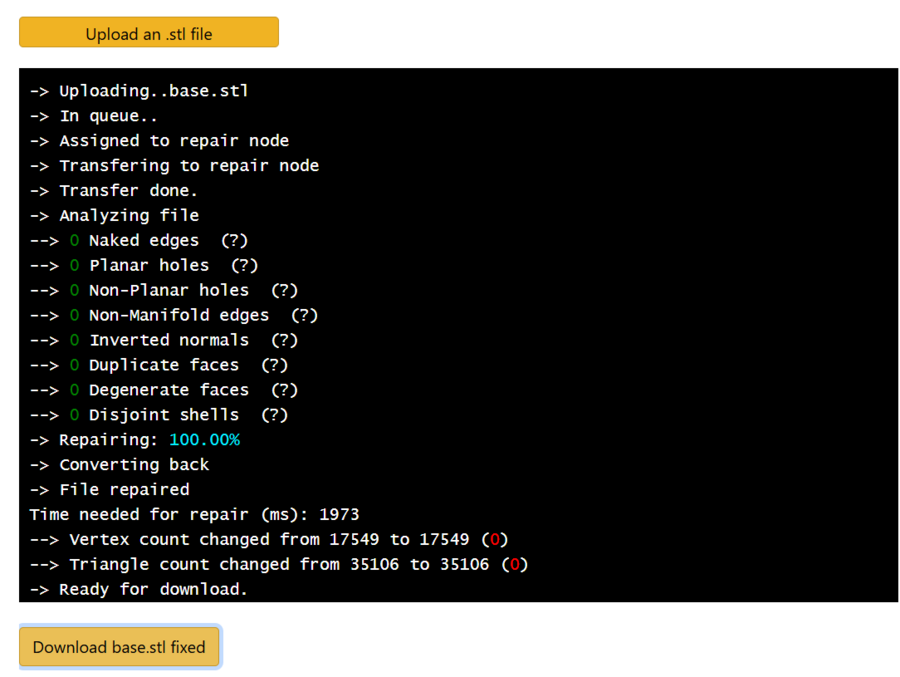Select the Transfer done. log line
900x677 pixels.
pyautogui.click(x=114, y=190)
